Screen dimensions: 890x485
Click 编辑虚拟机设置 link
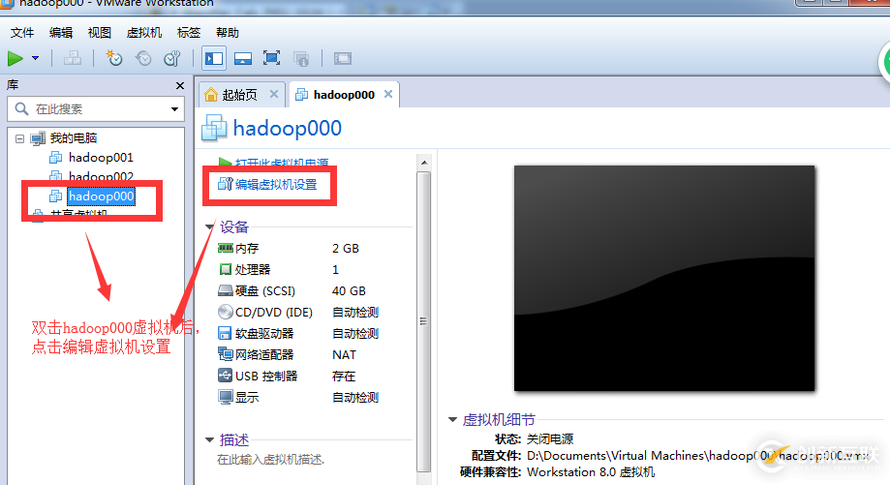[x=276, y=185]
